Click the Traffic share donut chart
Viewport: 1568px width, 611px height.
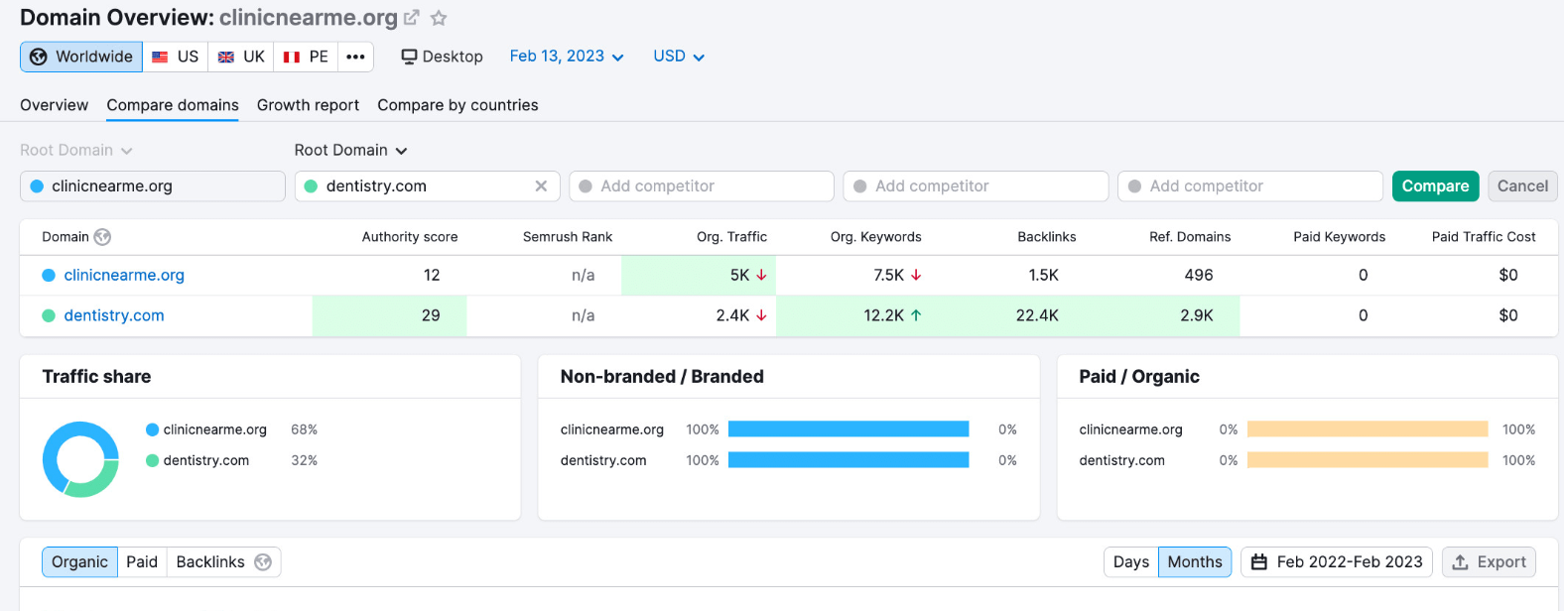[80, 459]
